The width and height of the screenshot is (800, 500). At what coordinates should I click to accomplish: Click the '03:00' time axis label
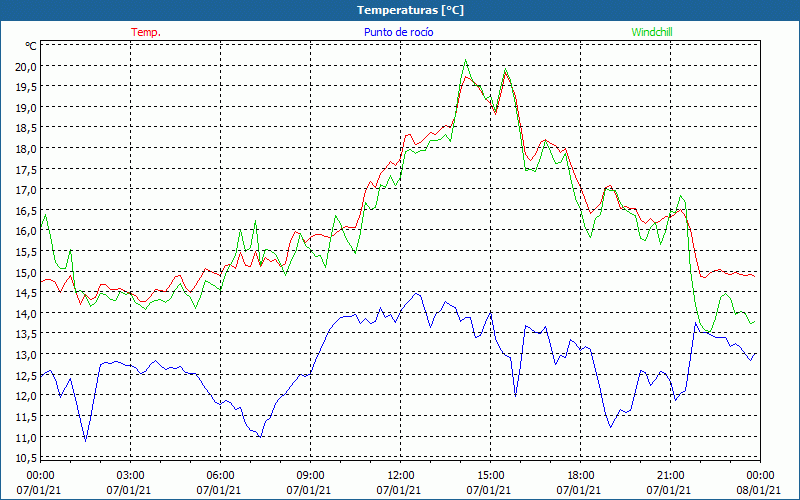[x=131, y=476]
